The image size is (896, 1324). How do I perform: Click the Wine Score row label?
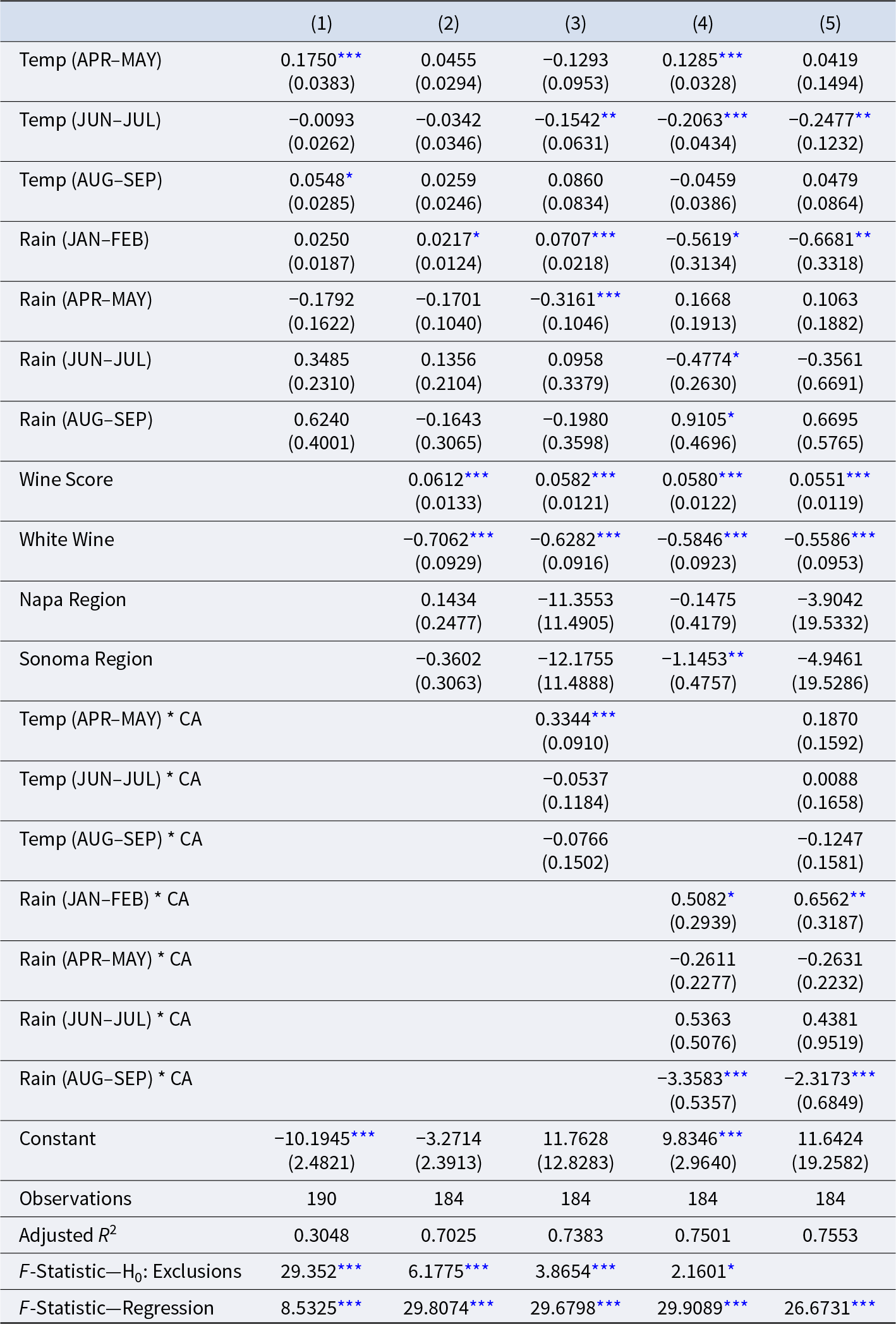pos(66,480)
